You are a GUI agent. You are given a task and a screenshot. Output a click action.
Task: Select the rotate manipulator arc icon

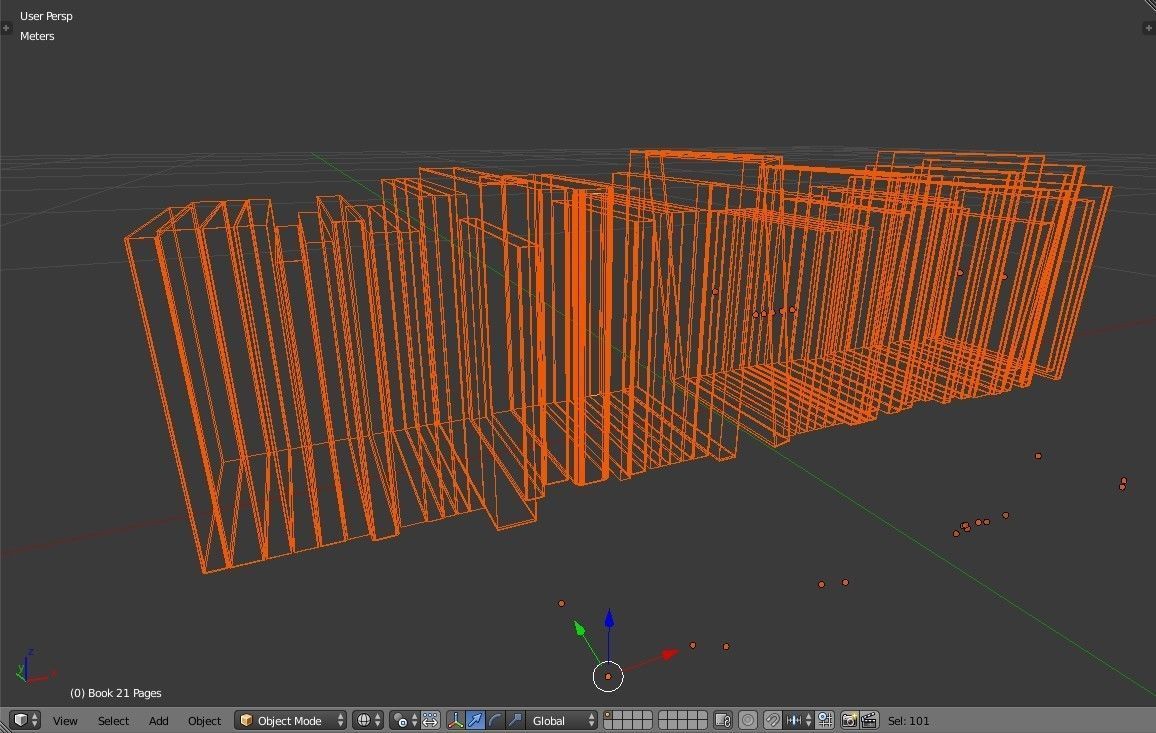pyautogui.click(x=495, y=720)
